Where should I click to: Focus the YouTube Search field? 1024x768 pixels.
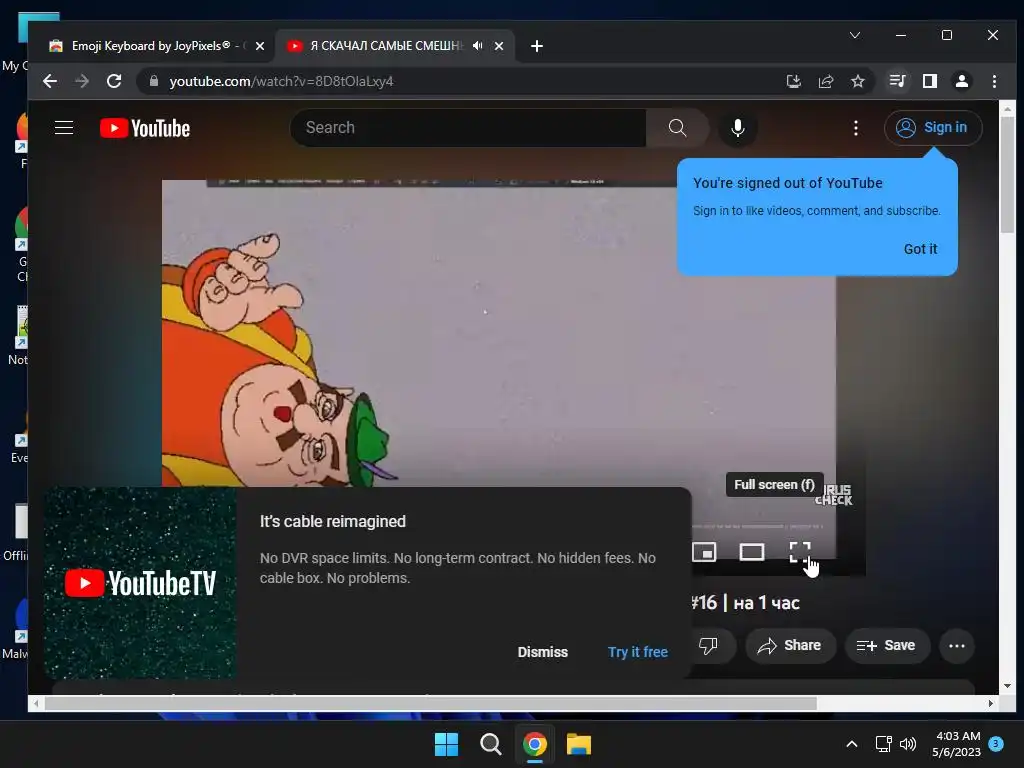pos(468,128)
